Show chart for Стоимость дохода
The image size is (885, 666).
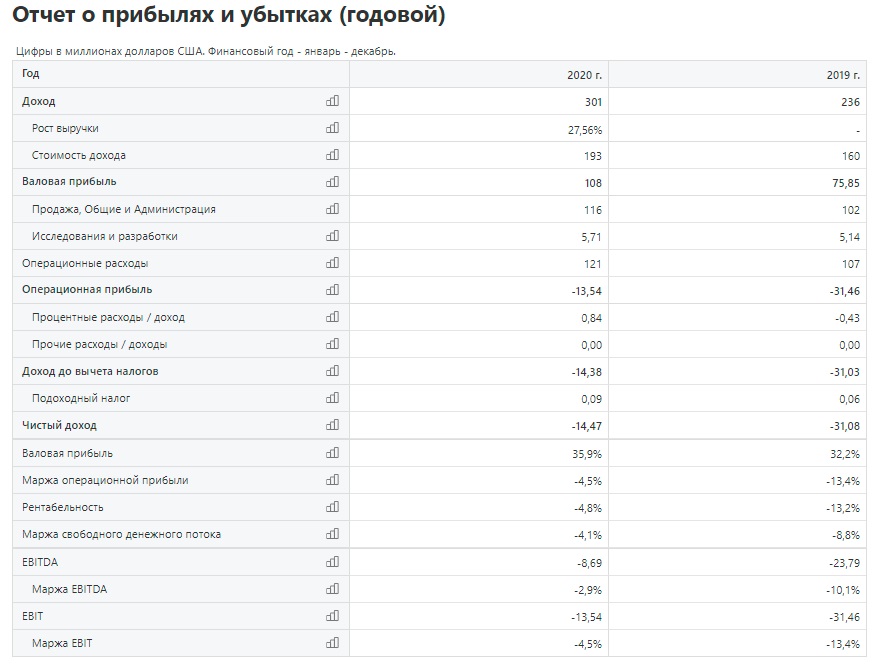pos(332,155)
